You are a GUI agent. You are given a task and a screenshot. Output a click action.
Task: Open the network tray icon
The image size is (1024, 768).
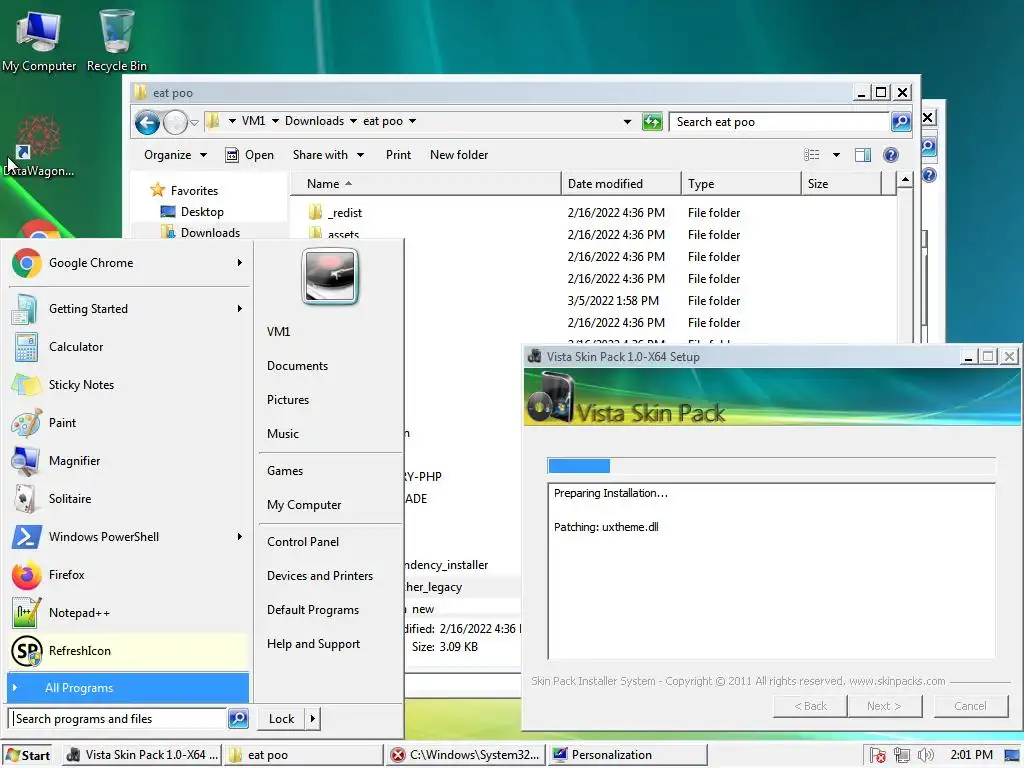pyautogui.click(x=902, y=755)
